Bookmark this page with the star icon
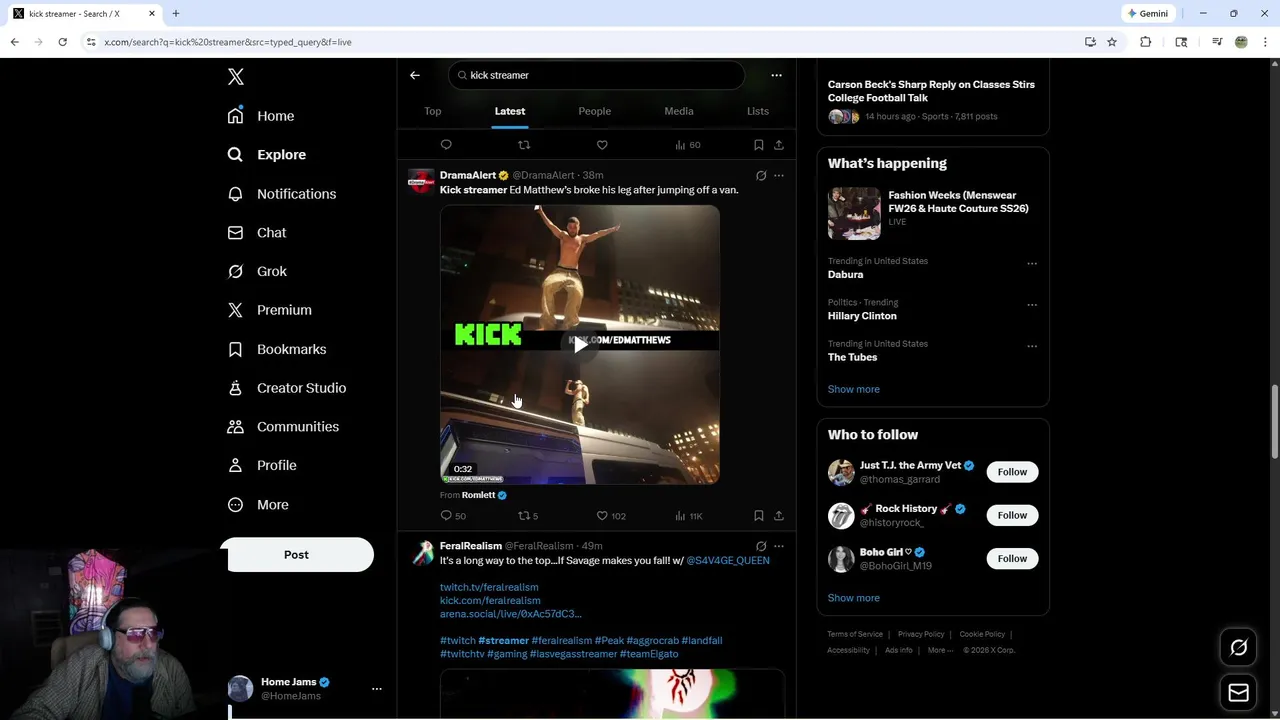The height and width of the screenshot is (720, 1280). [1112, 42]
